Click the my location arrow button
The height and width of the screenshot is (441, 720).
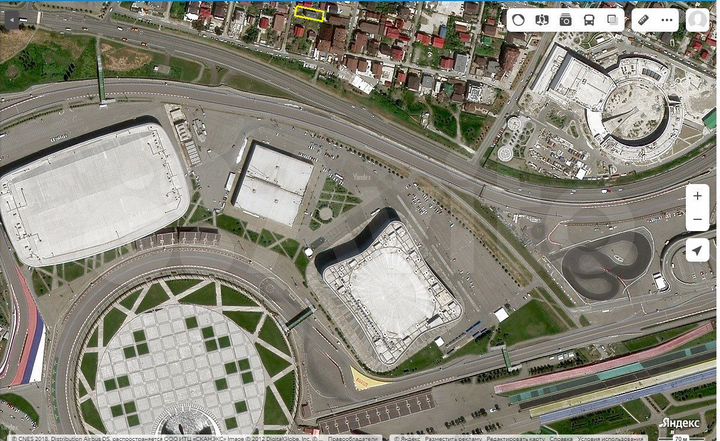click(697, 250)
